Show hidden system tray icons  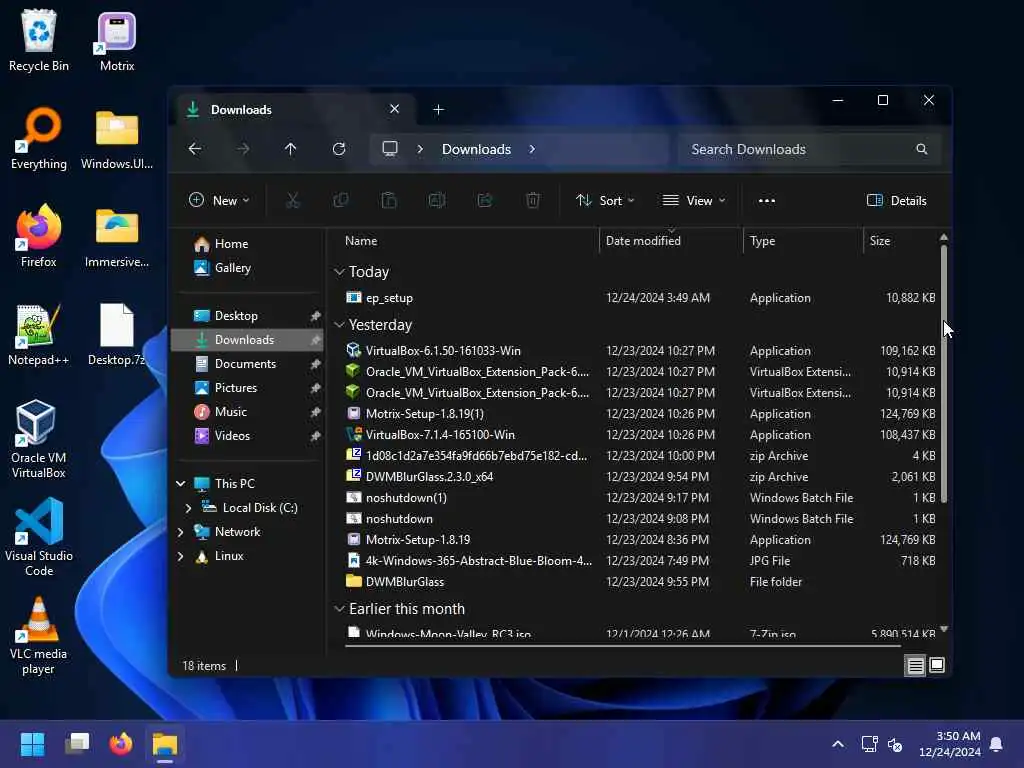point(838,744)
